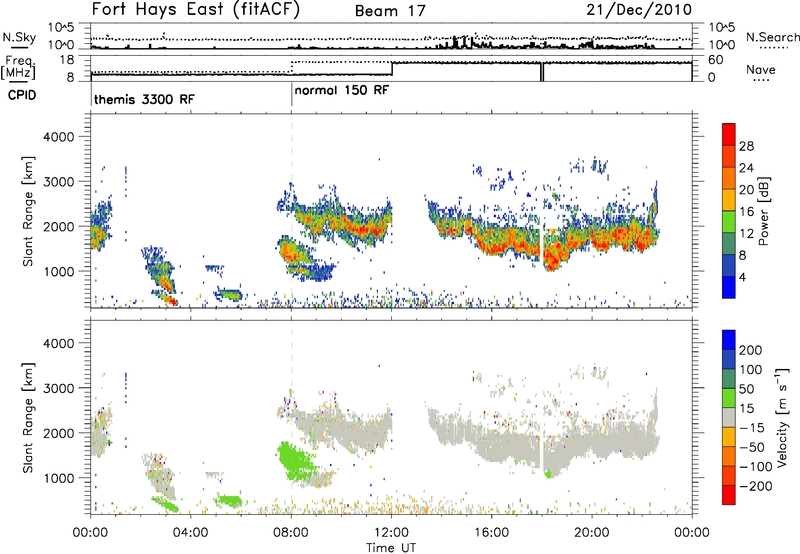The image size is (800, 554).
Task: Click the frequency step-up at 12:00
Action: click(392, 69)
